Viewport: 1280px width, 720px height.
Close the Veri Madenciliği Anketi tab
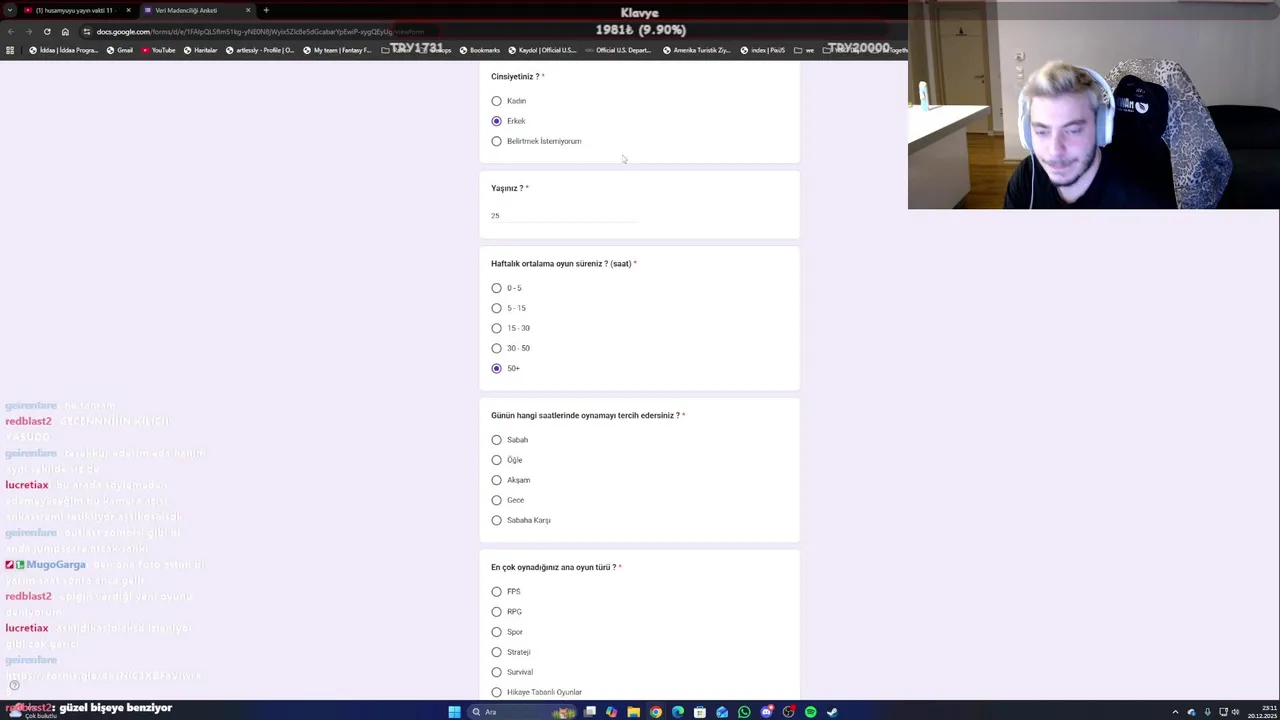pyautogui.click(x=248, y=10)
